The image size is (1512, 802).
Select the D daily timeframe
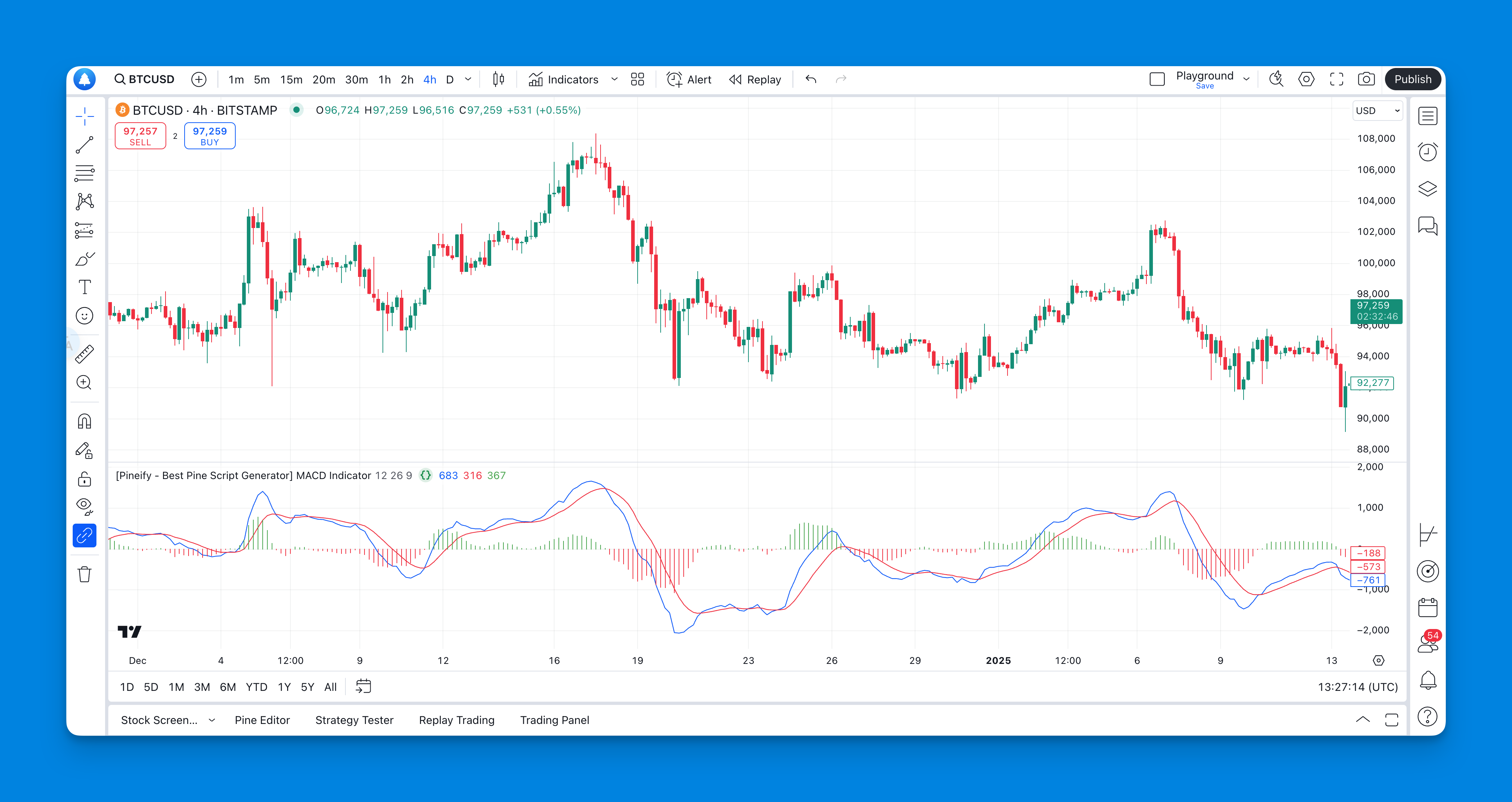(x=450, y=79)
